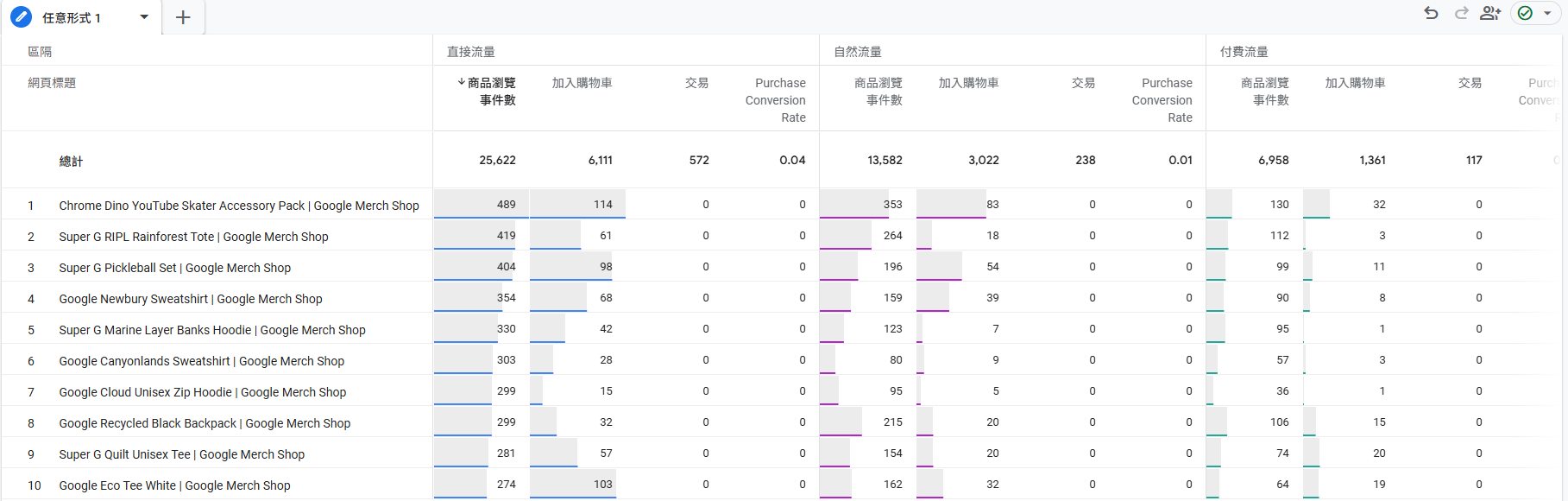
Task: Select row Google Newbury Sweatshirt
Action: point(191,299)
